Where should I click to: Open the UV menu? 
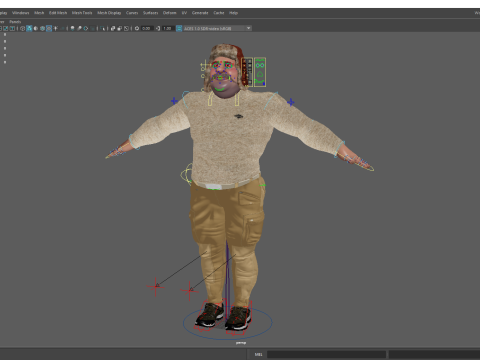[184, 13]
